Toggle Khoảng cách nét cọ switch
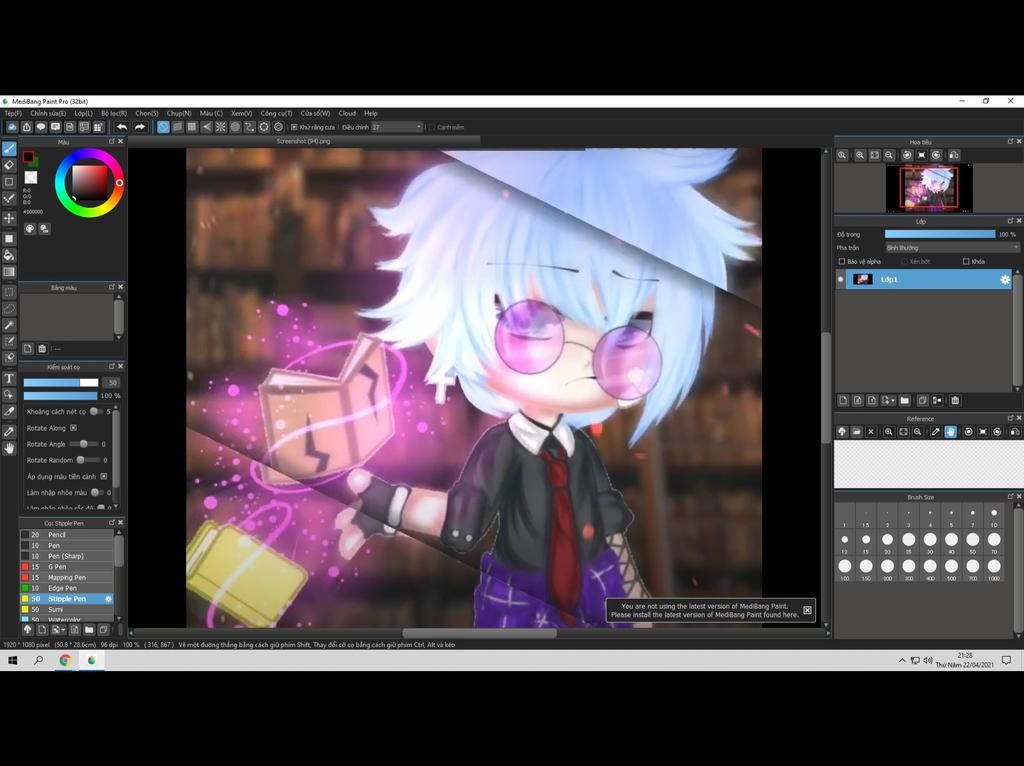Screen dimensions: 1024x766 tap(95, 411)
